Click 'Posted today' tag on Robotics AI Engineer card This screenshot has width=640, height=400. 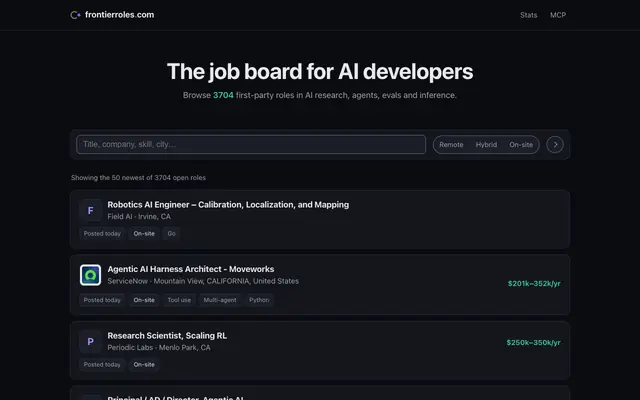point(102,233)
